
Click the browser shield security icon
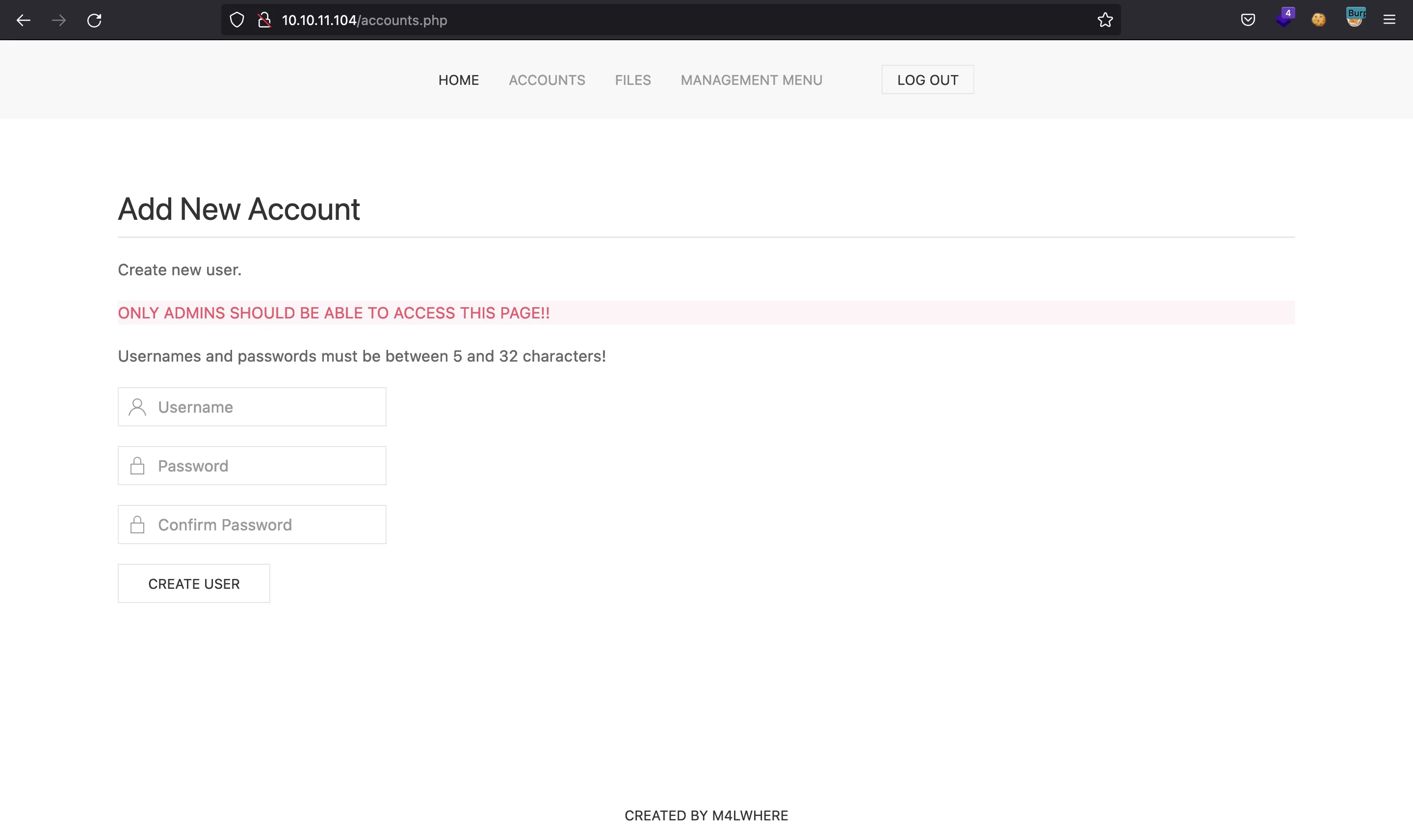(x=236, y=20)
